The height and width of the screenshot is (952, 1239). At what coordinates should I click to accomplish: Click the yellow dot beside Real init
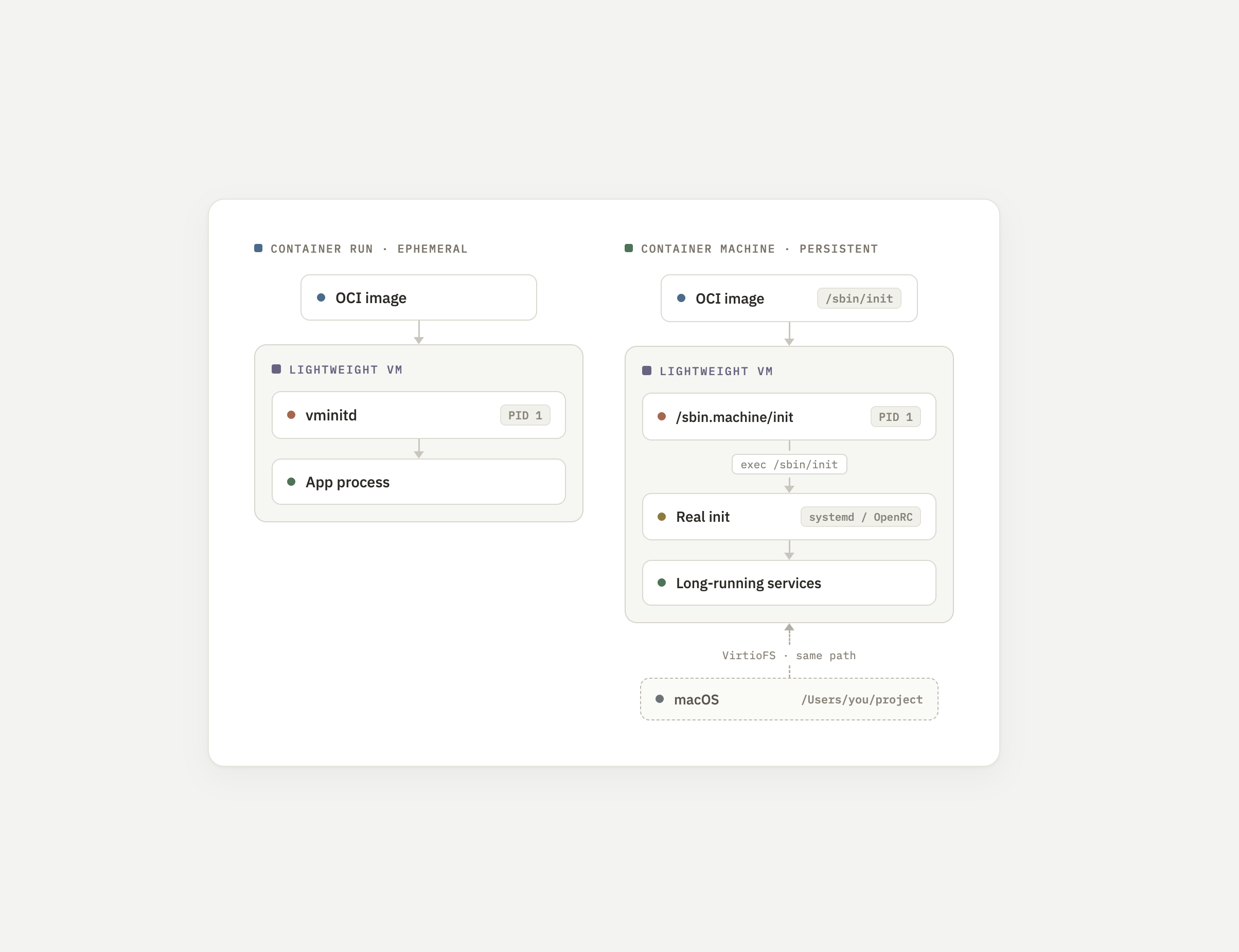[x=662, y=516]
